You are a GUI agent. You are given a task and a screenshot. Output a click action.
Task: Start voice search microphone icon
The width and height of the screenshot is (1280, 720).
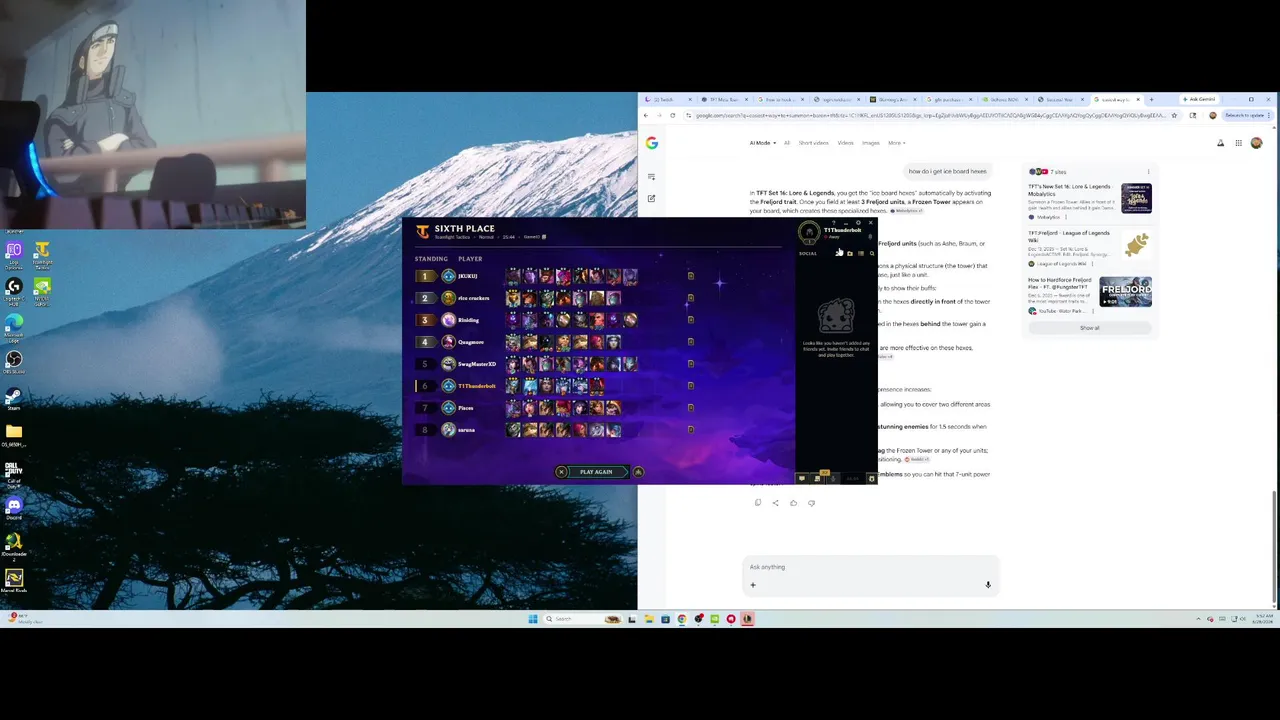(x=988, y=585)
